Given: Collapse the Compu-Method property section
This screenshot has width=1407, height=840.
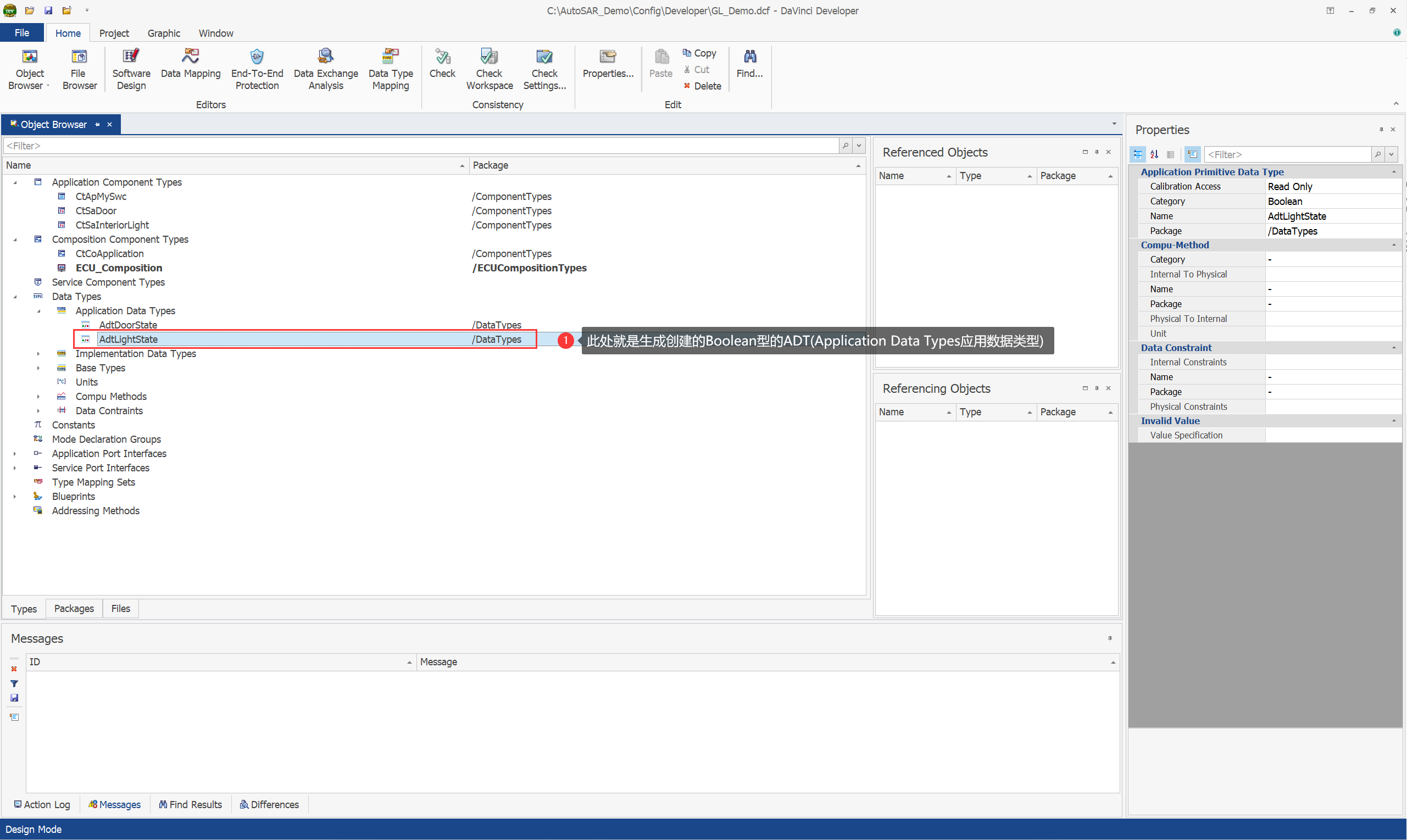Looking at the screenshot, I should pyautogui.click(x=1393, y=245).
